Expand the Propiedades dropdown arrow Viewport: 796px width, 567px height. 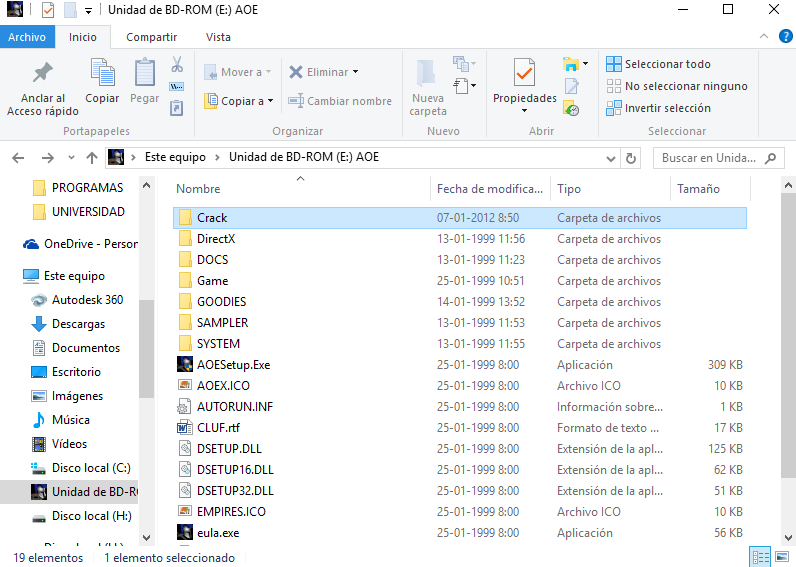524,111
